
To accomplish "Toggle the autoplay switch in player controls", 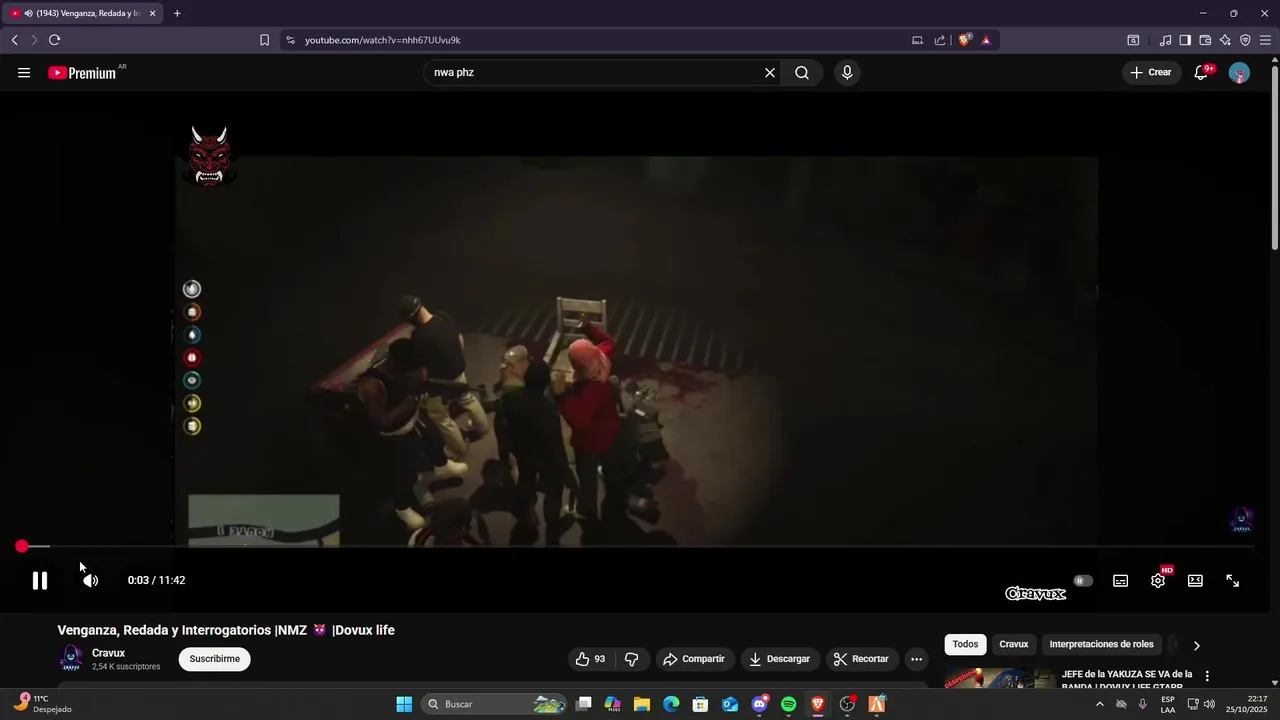I will pyautogui.click(x=1083, y=580).
